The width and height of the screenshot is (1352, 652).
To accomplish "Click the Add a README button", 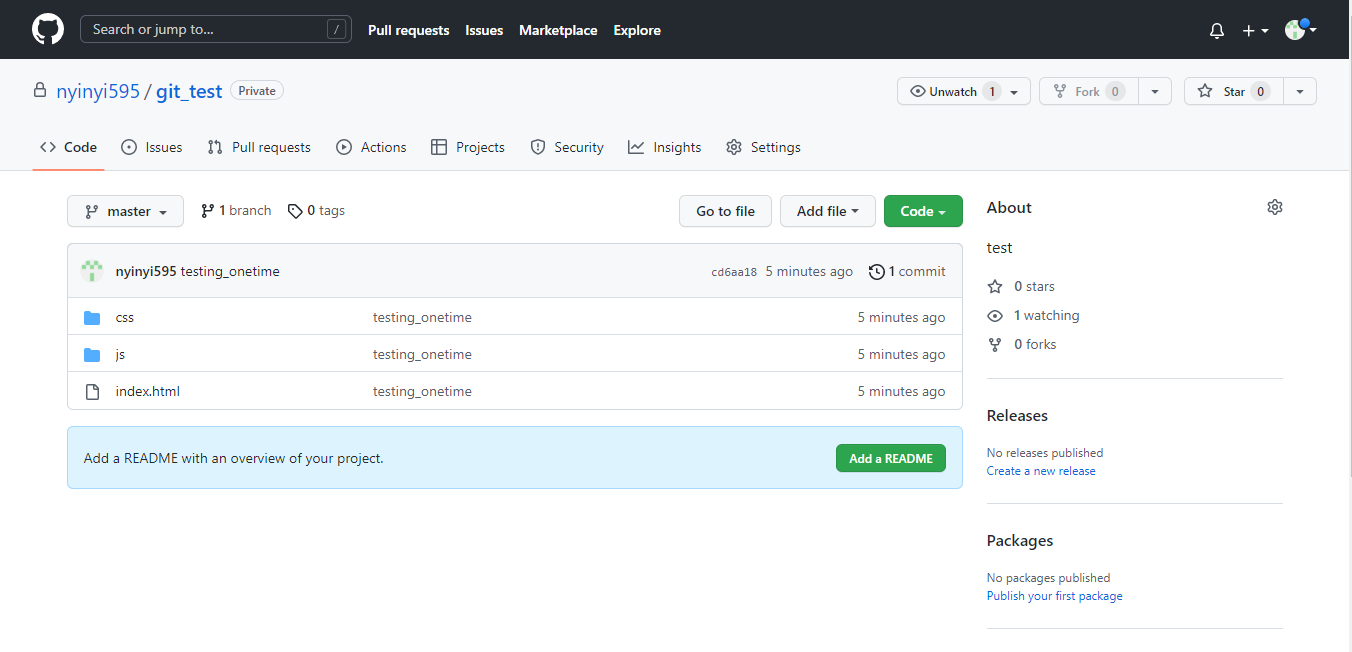I will [x=890, y=458].
